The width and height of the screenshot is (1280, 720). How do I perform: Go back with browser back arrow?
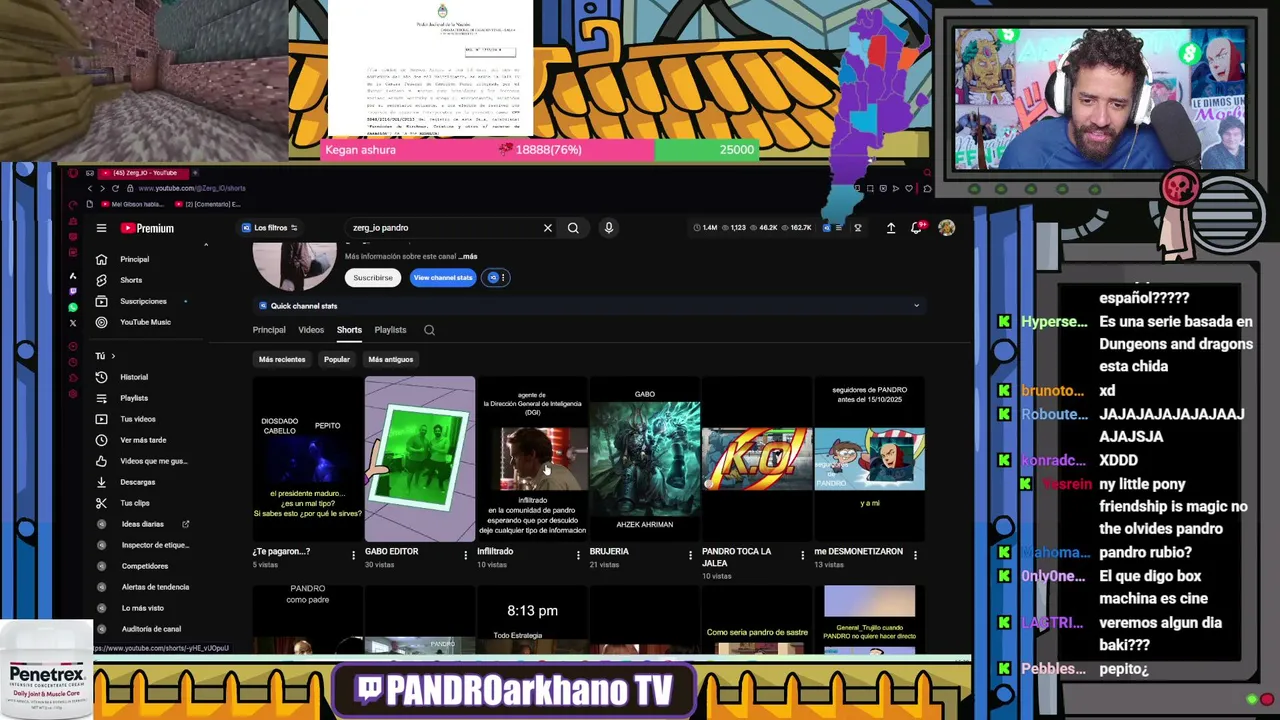pos(89,188)
